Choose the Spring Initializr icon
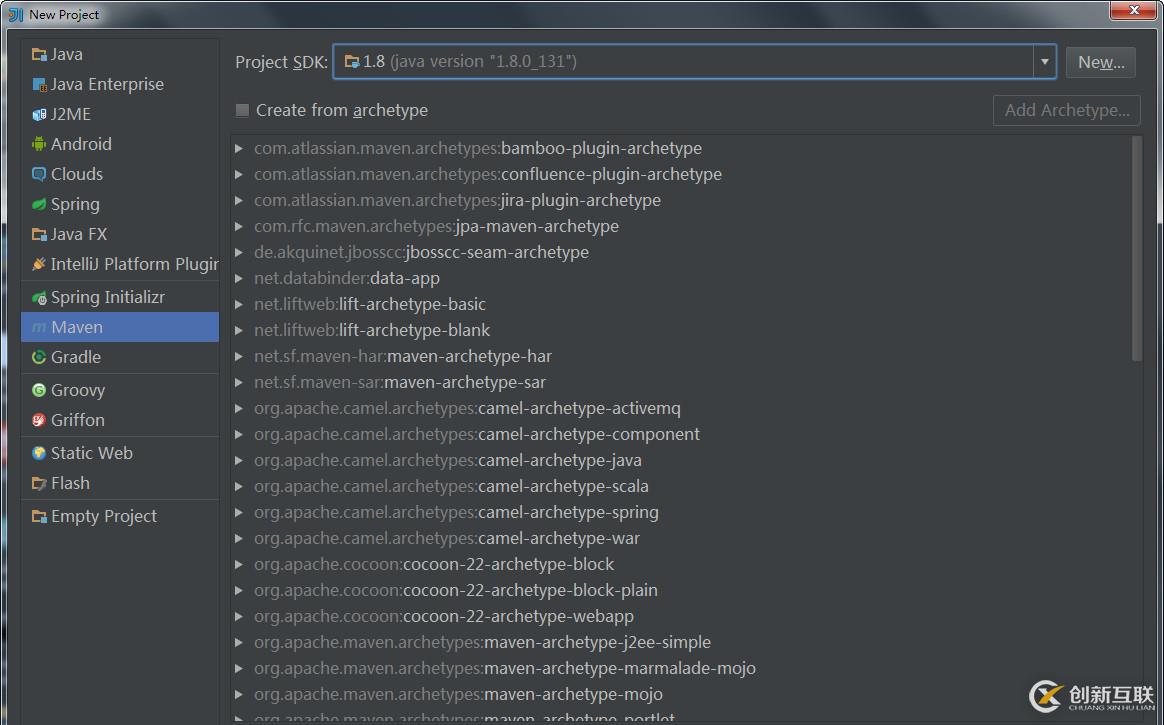The width and height of the screenshot is (1164, 725). click(39, 298)
